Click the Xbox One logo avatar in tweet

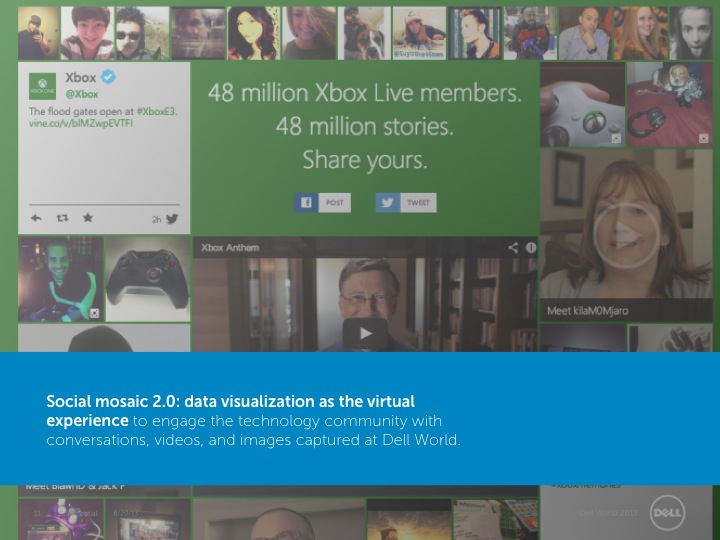tap(42, 86)
